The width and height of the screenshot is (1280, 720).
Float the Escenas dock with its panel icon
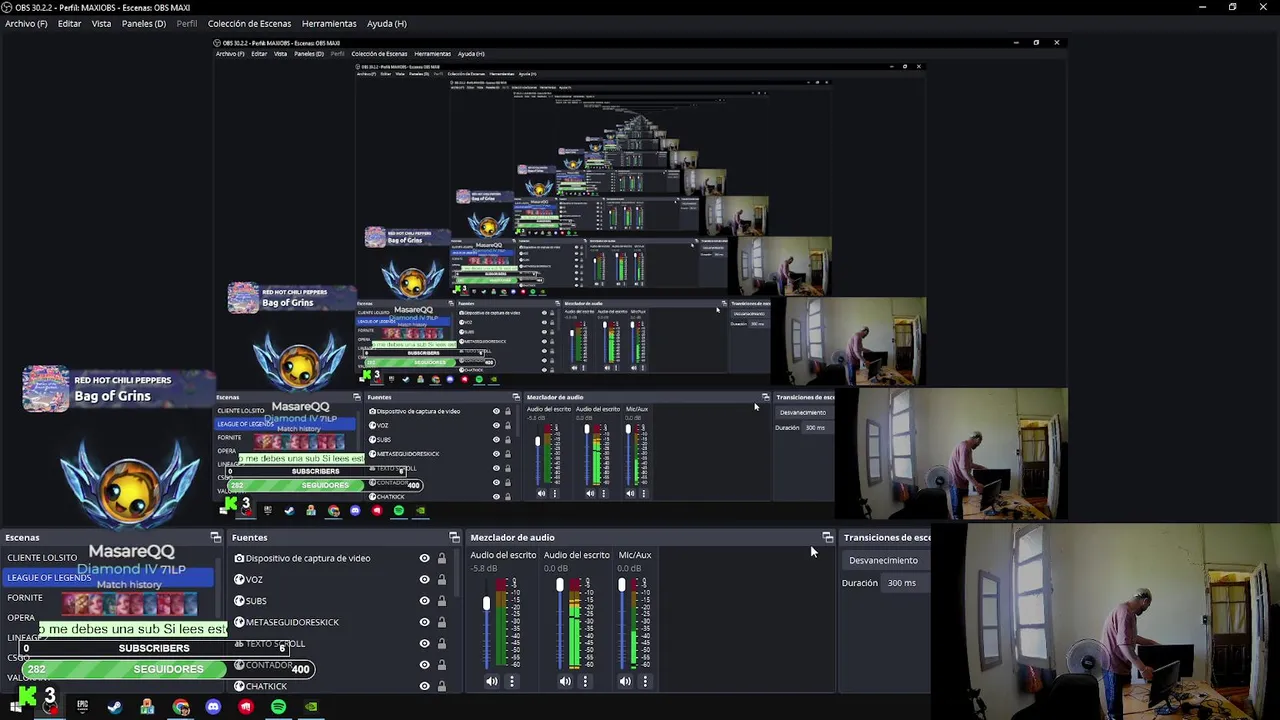click(215, 538)
